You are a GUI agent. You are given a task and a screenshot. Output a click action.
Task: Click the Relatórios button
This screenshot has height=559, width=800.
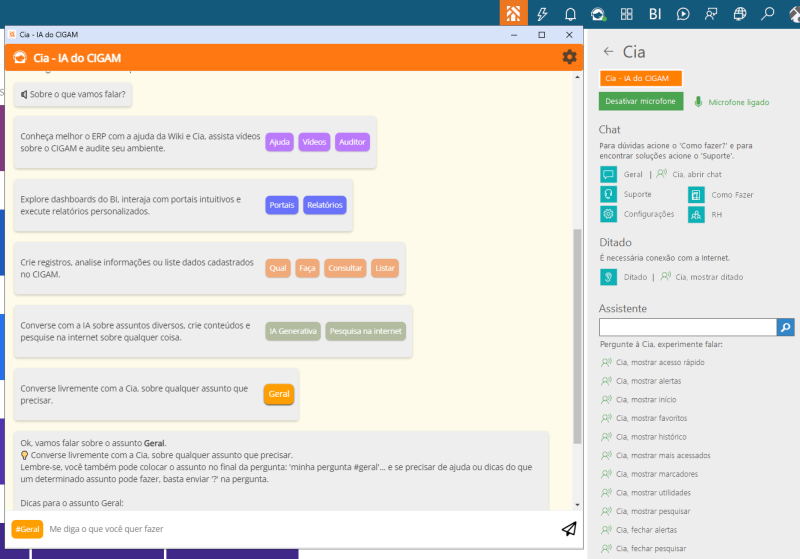(x=324, y=205)
